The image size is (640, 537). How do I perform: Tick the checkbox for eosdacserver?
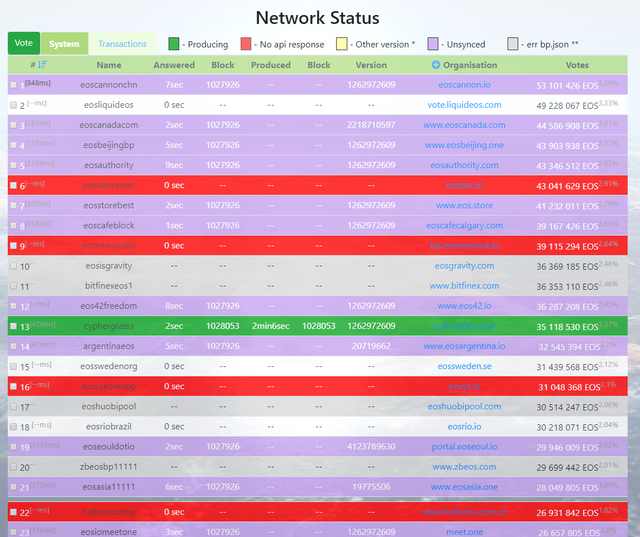coord(13,185)
